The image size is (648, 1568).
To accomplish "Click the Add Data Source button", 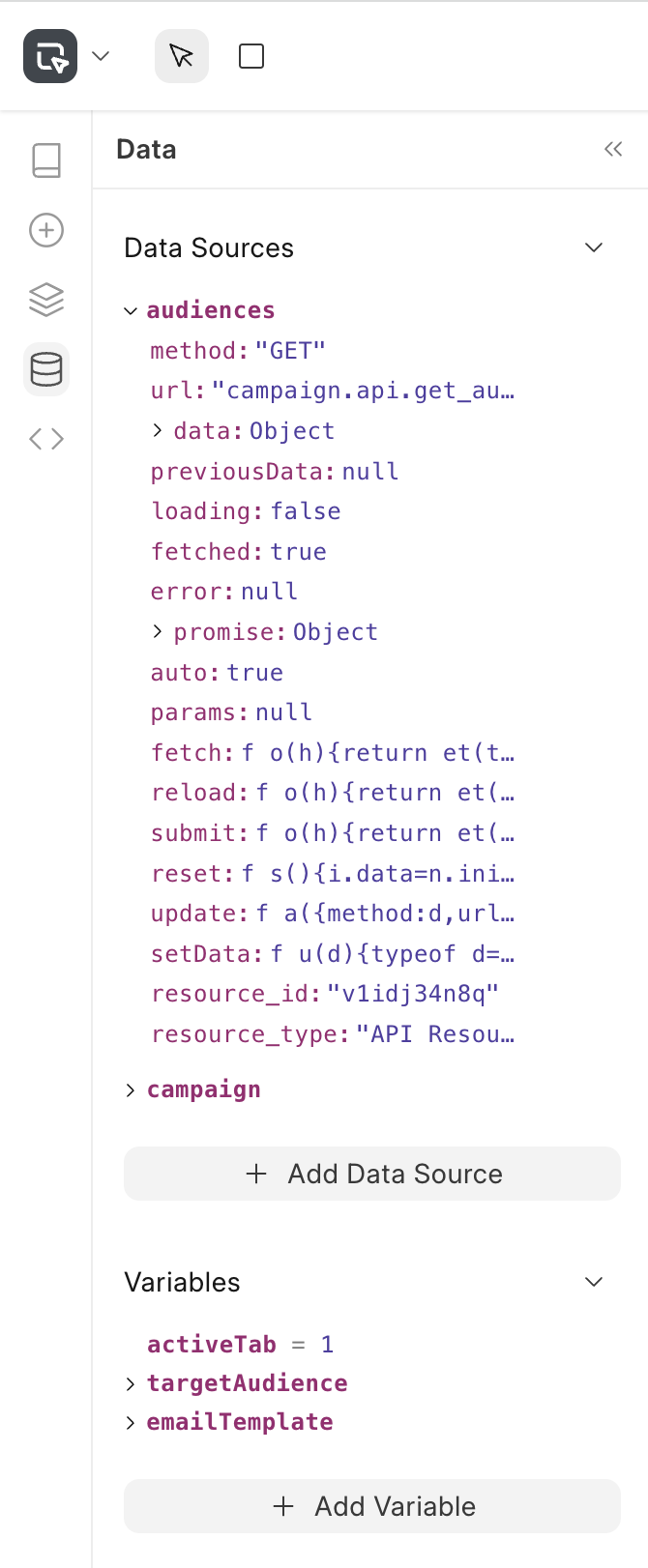I will [x=372, y=1174].
